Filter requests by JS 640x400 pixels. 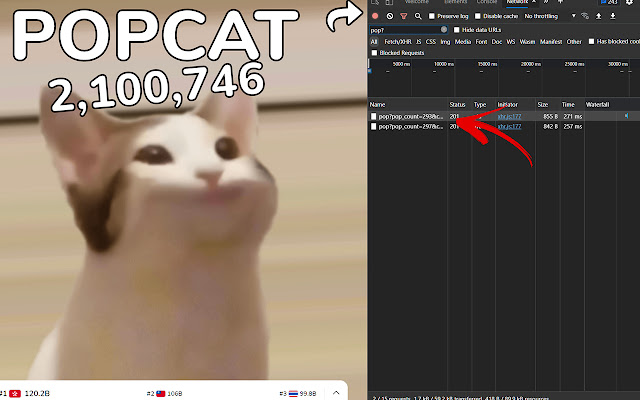click(418, 42)
